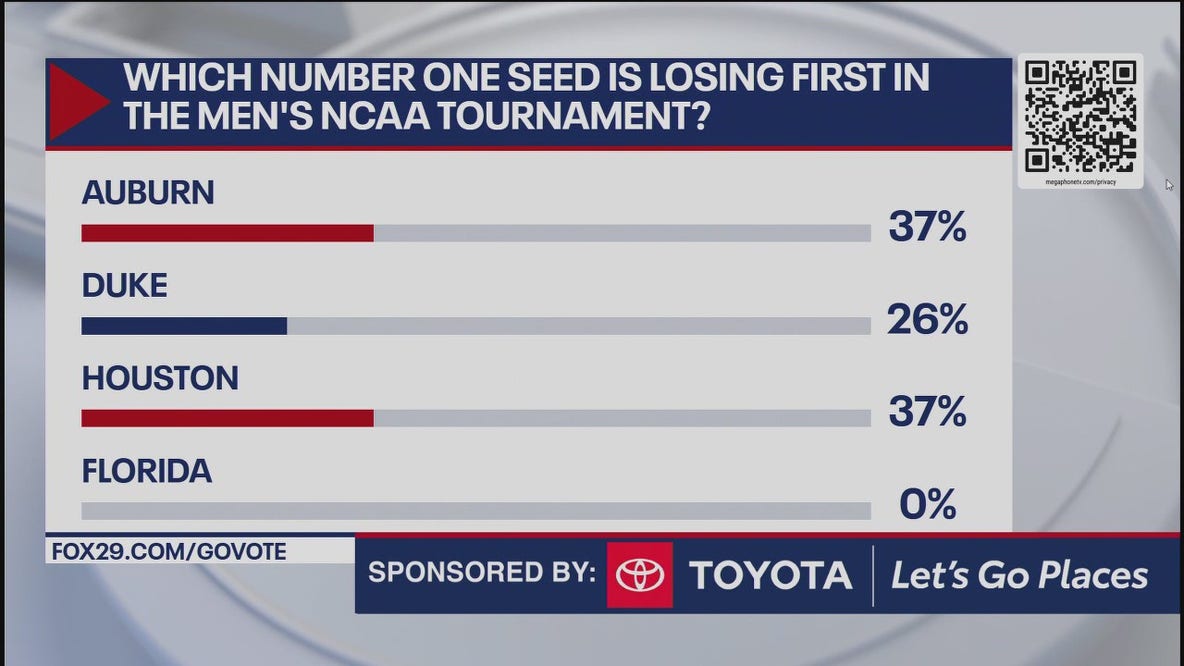Select the Houston poll option label
Image resolution: width=1184 pixels, height=666 pixels.
pyautogui.click(x=160, y=378)
